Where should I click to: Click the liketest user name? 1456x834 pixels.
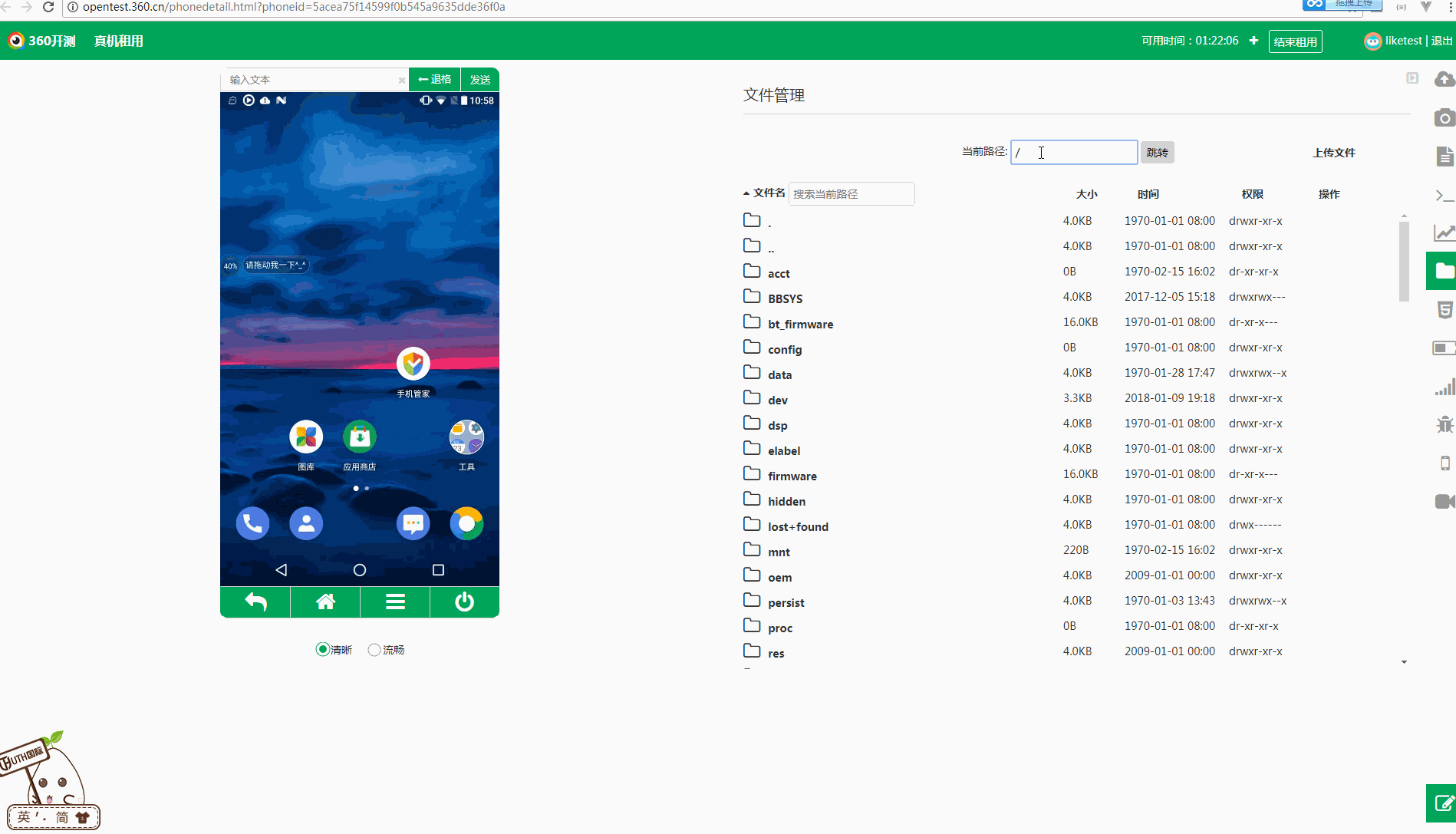coord(1403,41)
